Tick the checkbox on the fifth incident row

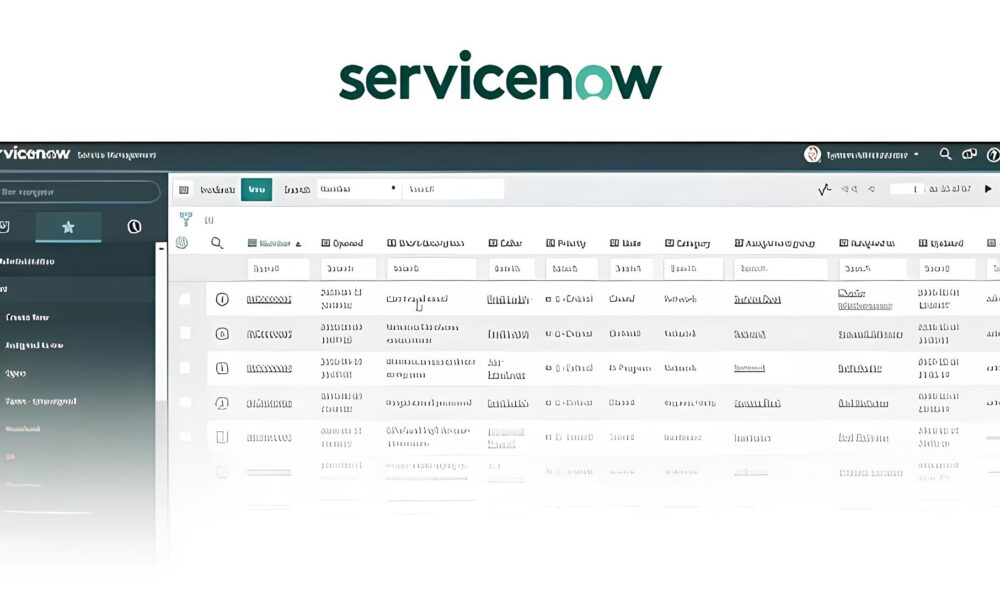click(185, 436)
